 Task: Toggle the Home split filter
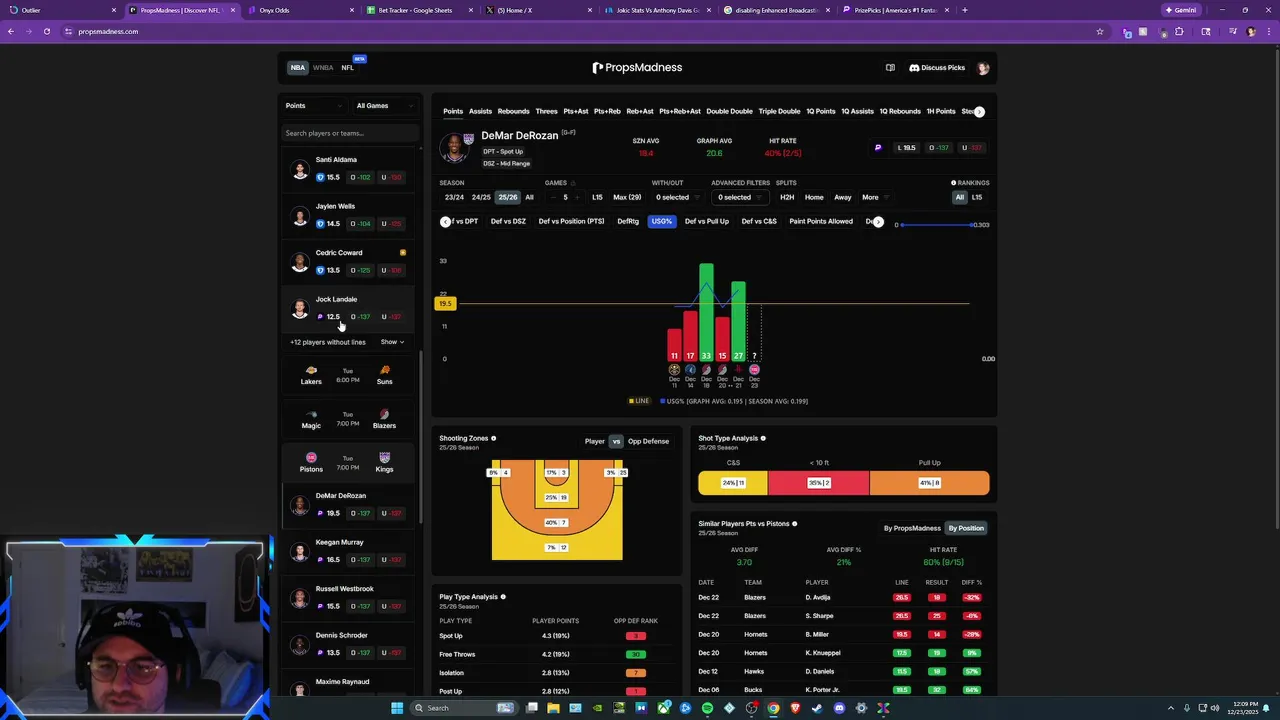(814, 197)
